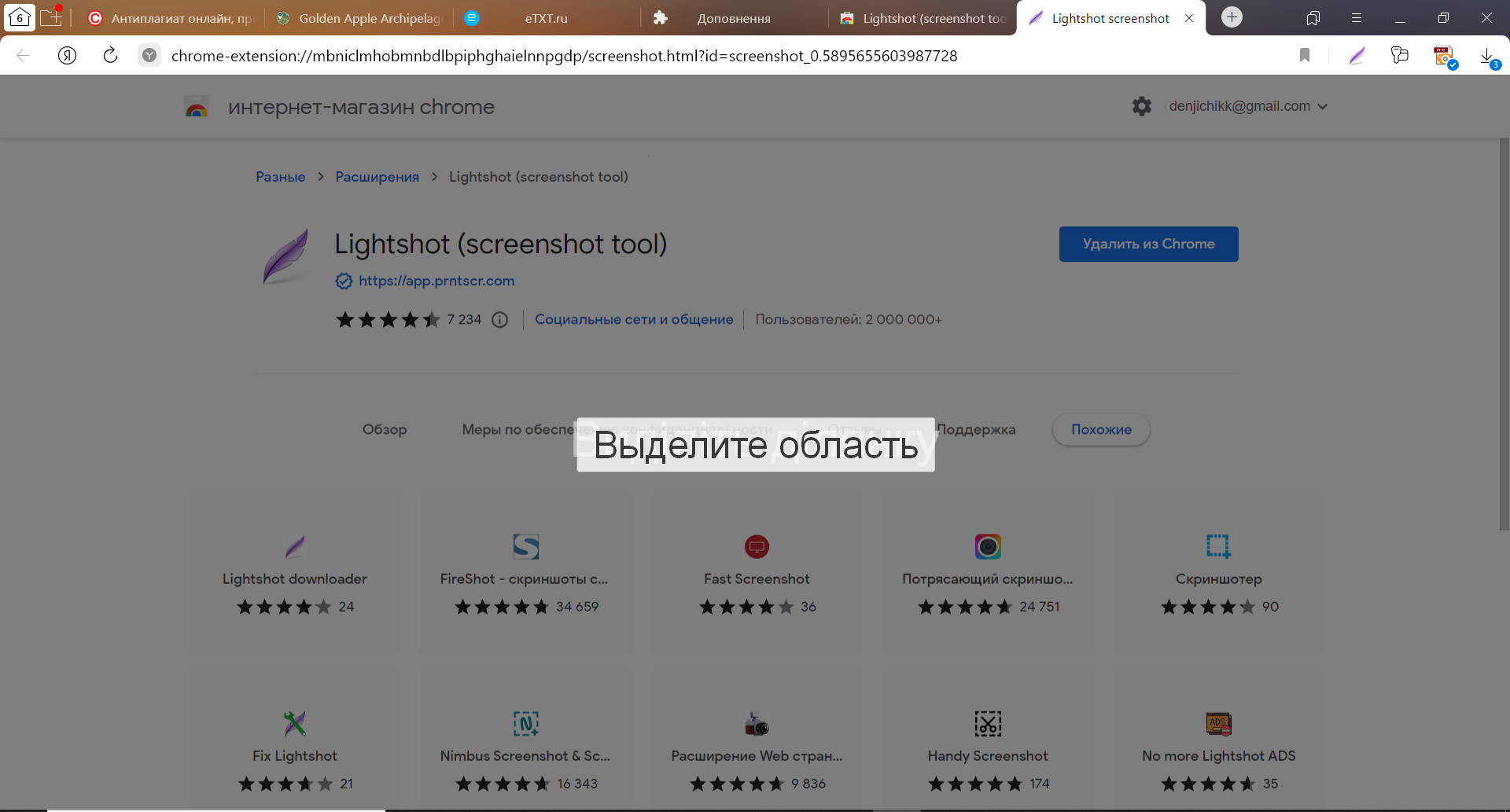Open the Fast Screenshot extension icon
Screen dimensions: 1510x812
(757, 546)
